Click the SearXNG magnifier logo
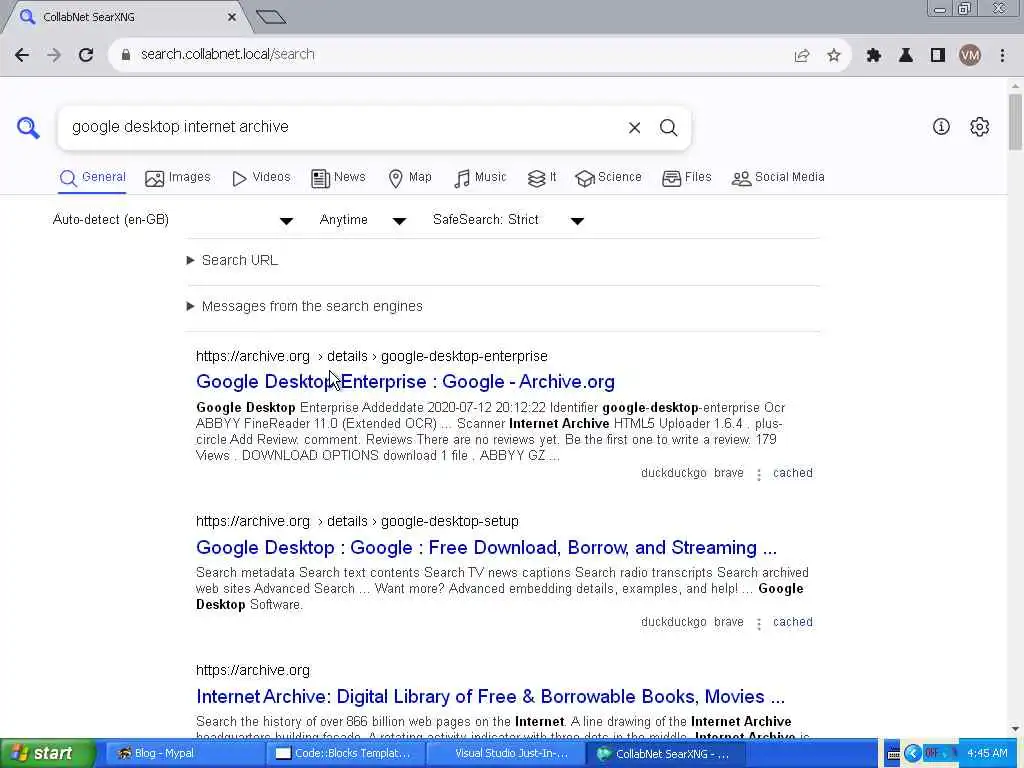 pos(28,127)
